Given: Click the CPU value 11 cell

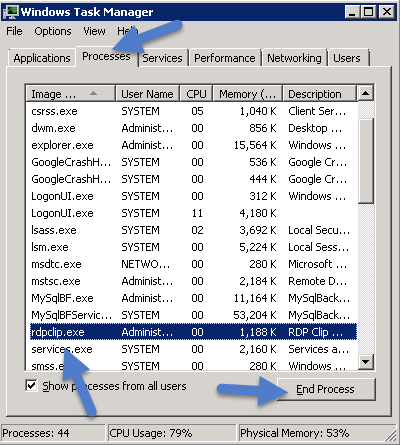Looking at the screenshot, I should click(197, 213).
